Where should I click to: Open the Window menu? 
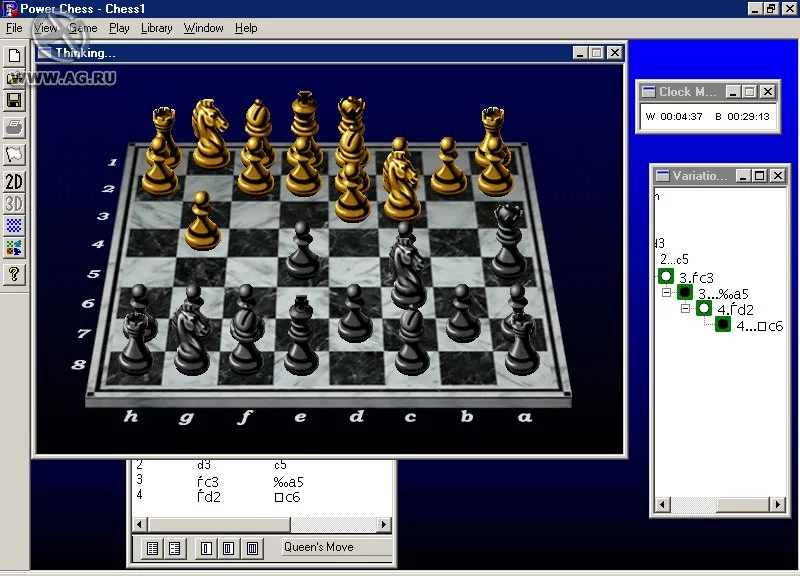204,28
